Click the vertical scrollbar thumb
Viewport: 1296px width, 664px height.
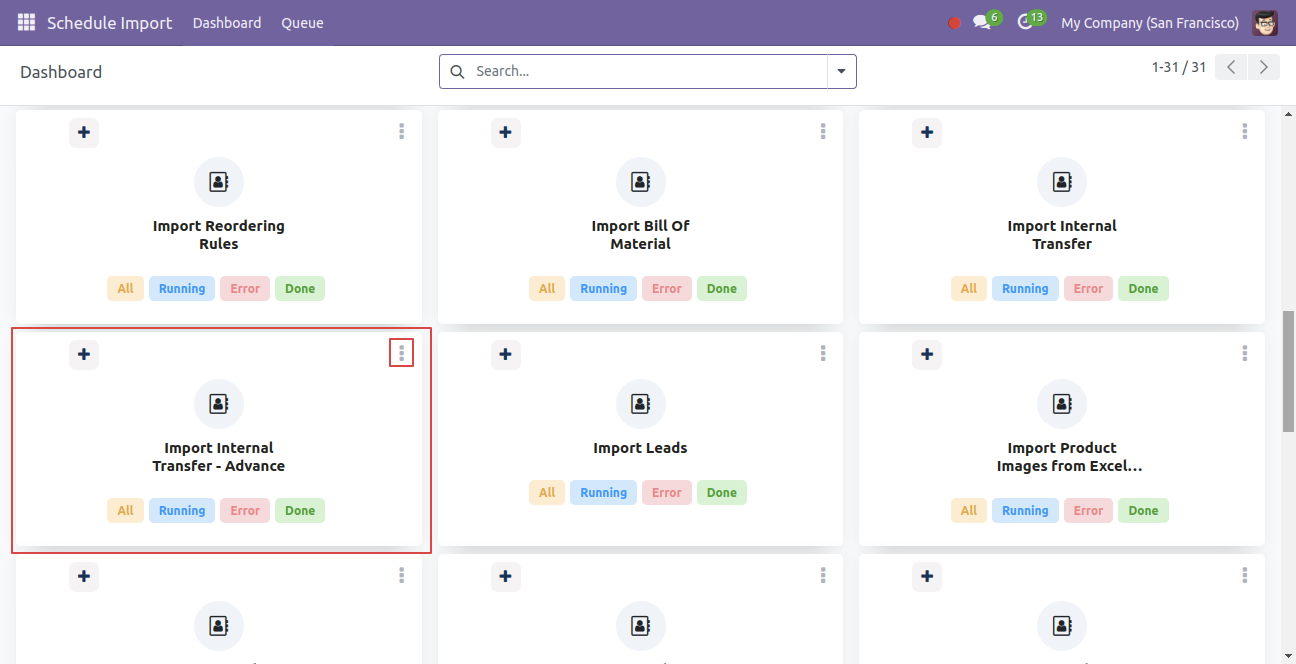point(1289,371)
